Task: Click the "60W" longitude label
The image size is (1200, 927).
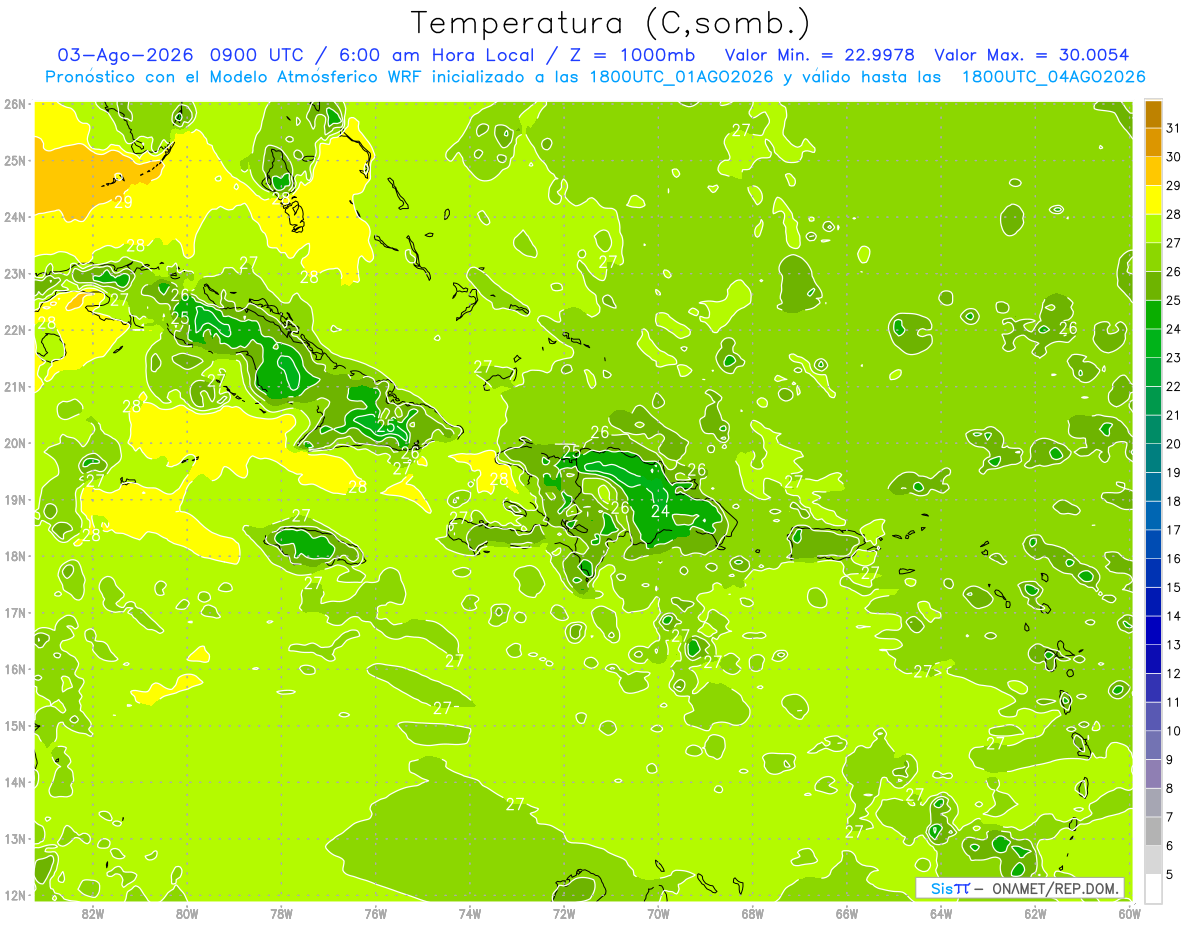Action: tap(1129, 913)
